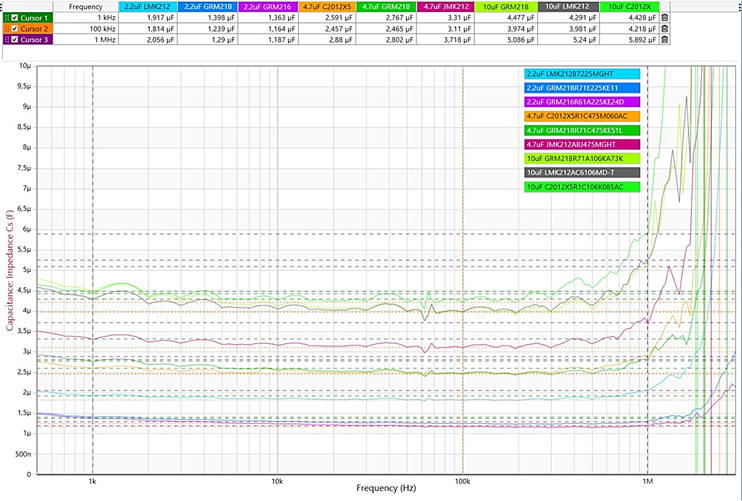Screen dimensions: 742x501
Task: Select the Frequency column header
Action: (x=86, y=6)
